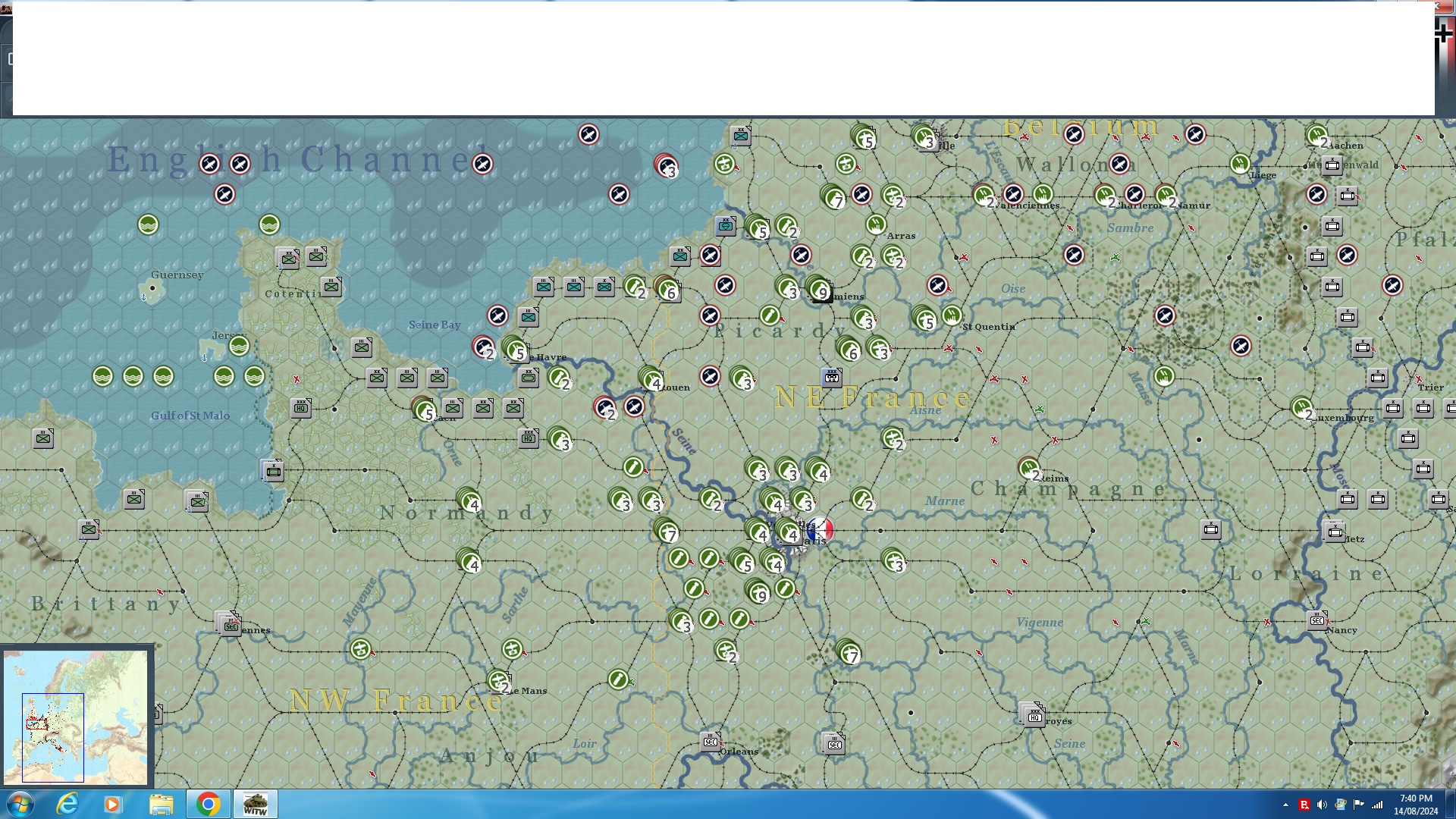Show hidden system tray icons
This screenshot has width=1456, height=819.
(1285, 805)
